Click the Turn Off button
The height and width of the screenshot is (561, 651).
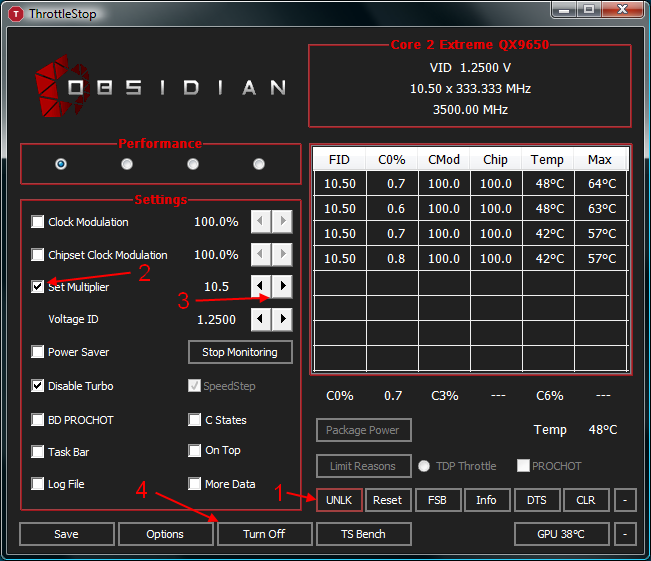pyautogui.click(x=264, y=534)
